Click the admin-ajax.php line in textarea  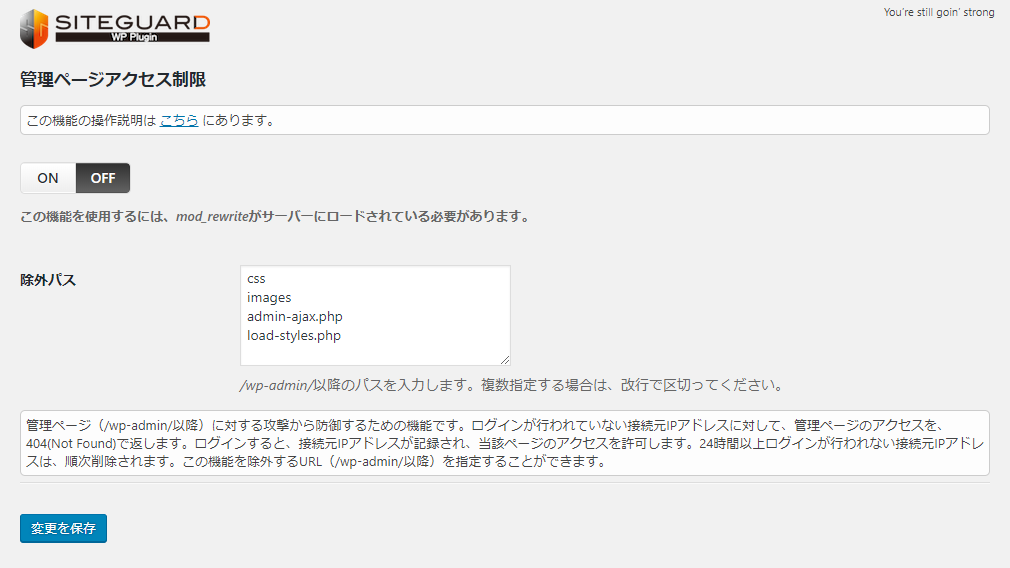295,317
